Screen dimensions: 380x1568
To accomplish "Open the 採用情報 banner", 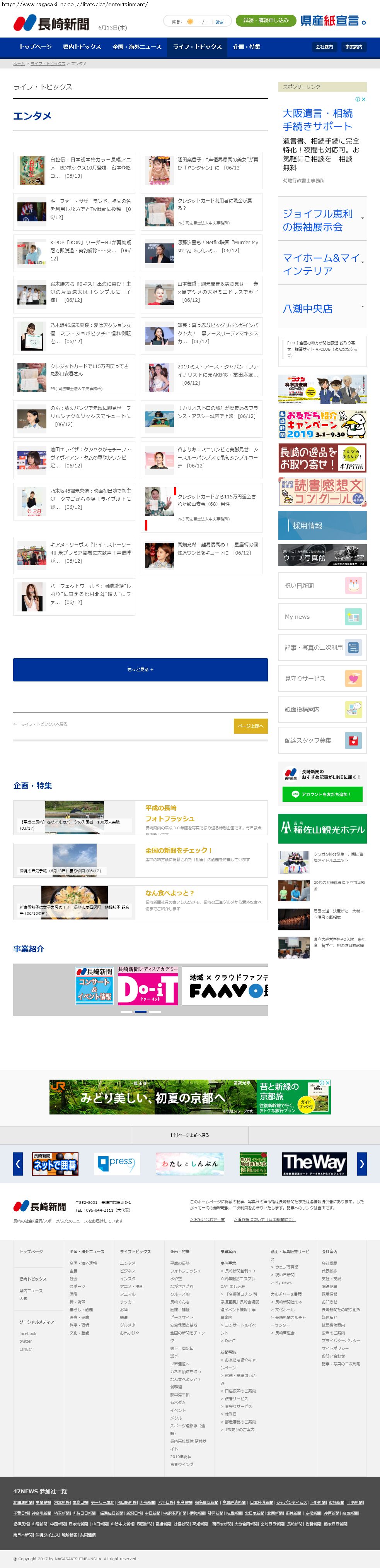I will pos(322,525).
